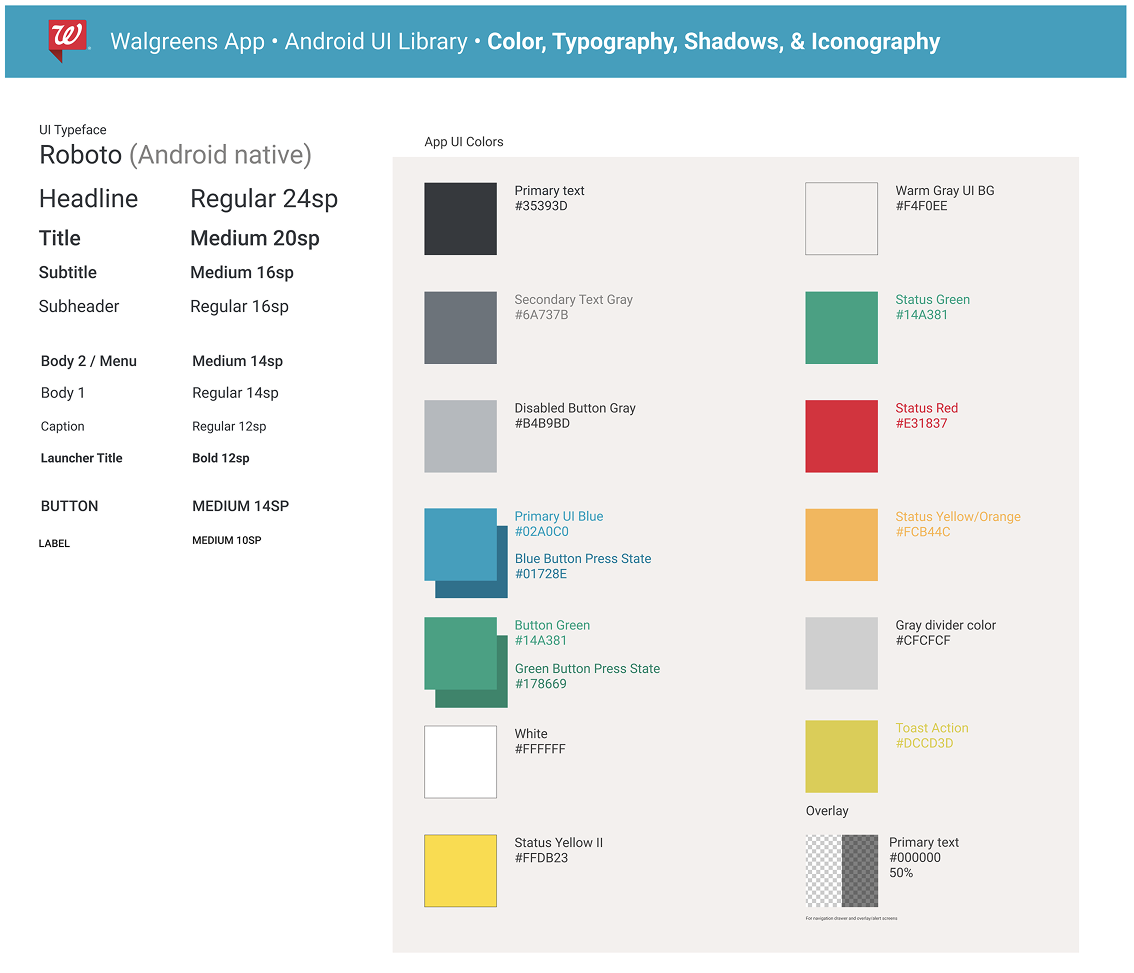Click 'Medium 14sp' in mixed case
Image resolution: width=1134 pixels, height=973 pixels.
point(237,361)
